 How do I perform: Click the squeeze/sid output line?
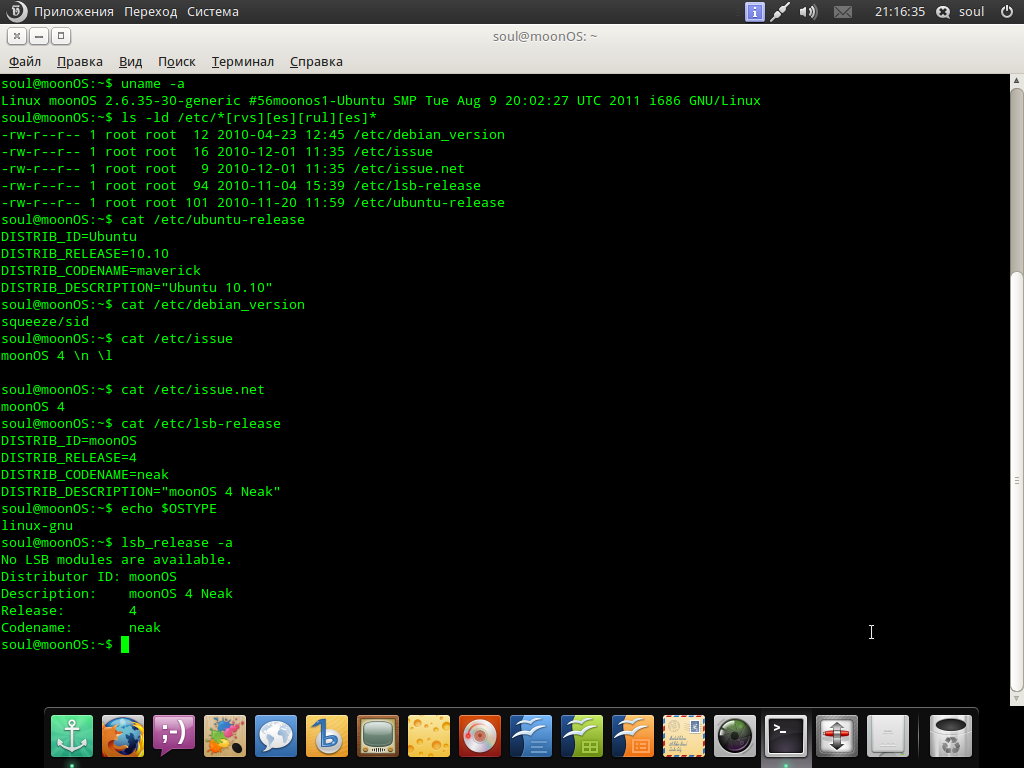coord(45,321)
